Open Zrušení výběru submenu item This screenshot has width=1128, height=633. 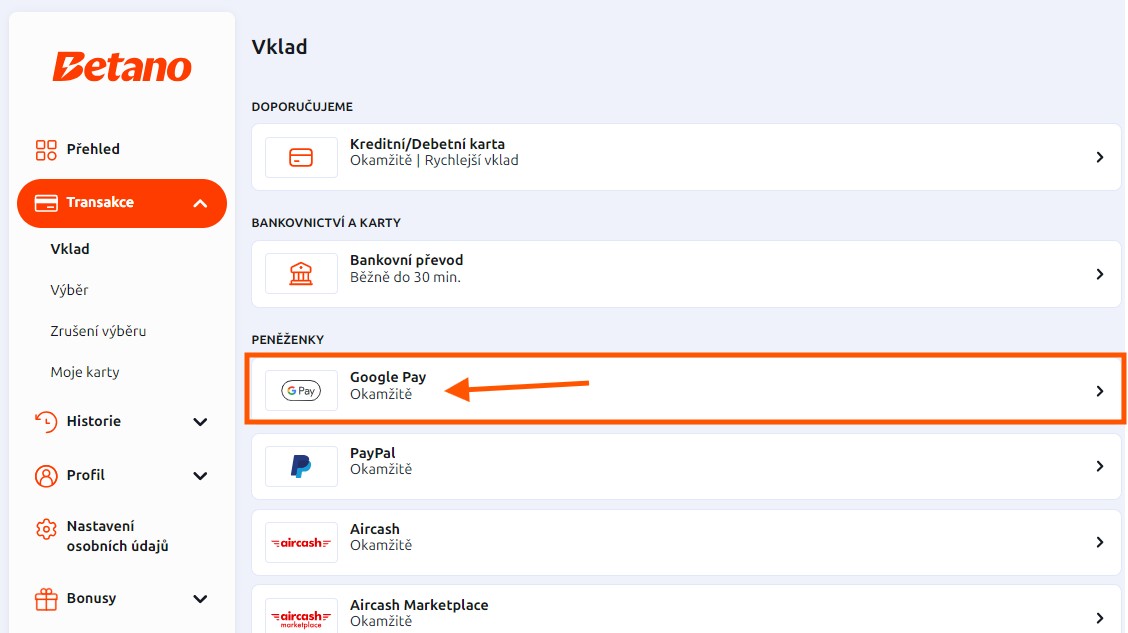[x=98, y=332]
